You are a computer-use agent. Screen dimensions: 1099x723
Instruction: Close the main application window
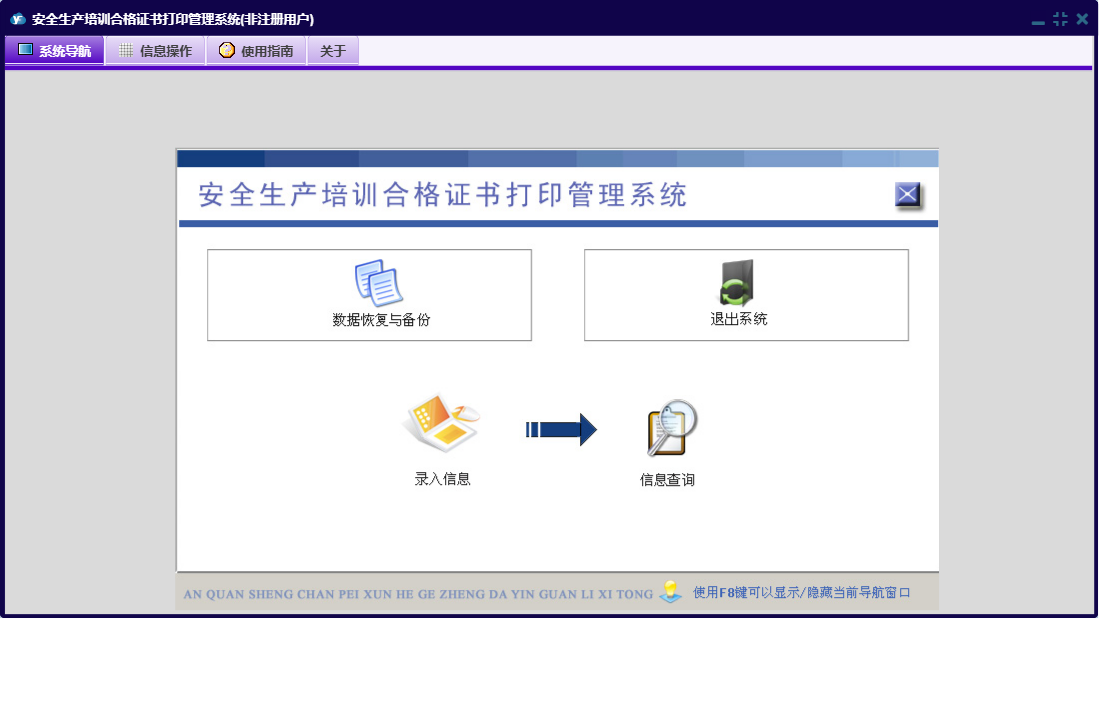coord(1082,19)
